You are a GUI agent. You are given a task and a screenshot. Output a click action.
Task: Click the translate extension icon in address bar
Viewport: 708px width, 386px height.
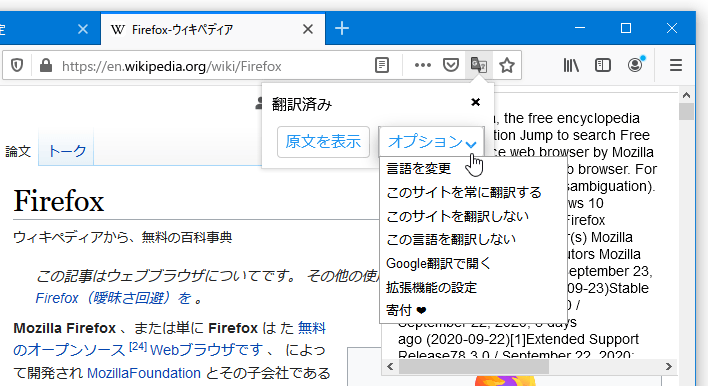coord(479,65)
